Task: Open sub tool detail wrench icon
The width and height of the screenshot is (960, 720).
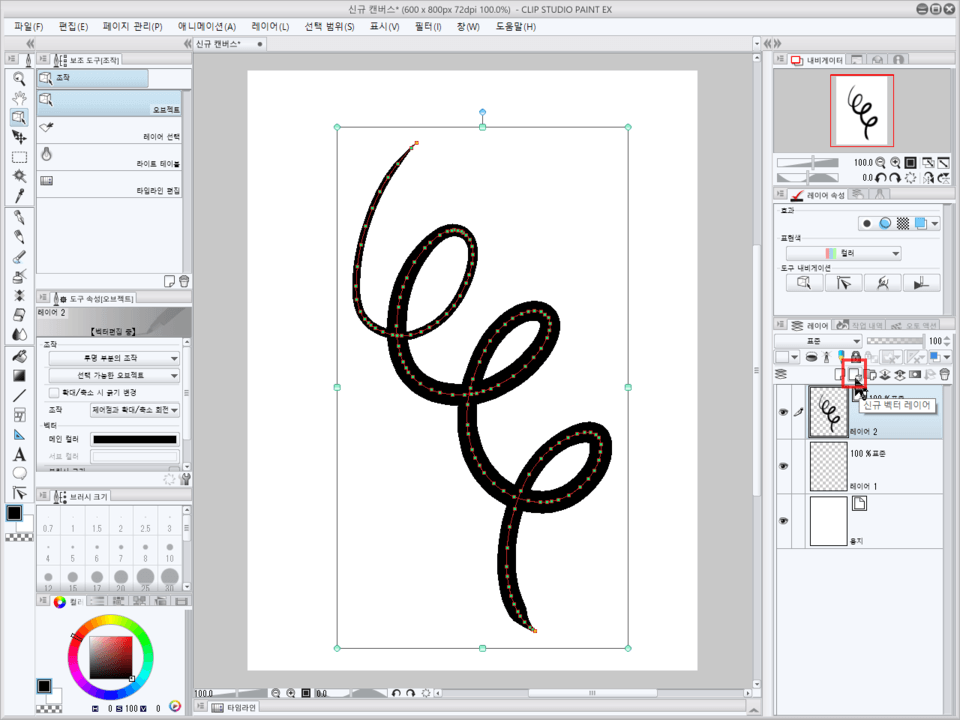Action: tap(185, 479)
